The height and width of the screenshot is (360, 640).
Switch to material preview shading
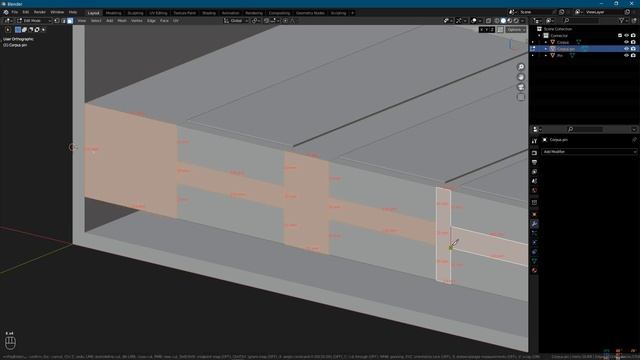pos(509,20)
